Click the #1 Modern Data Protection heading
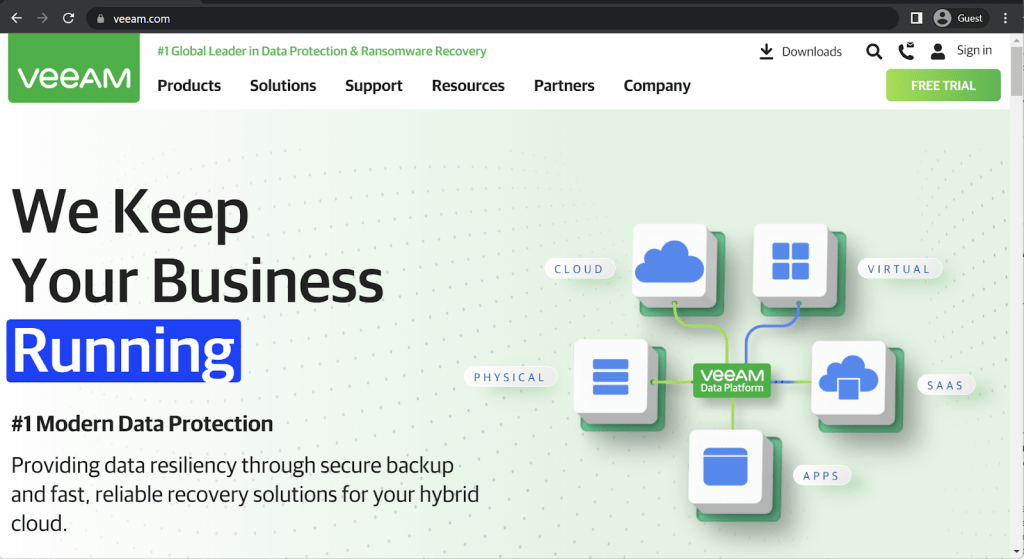Image resolution: width=1024 pixels, height=559 pixels. coord(142,423)
